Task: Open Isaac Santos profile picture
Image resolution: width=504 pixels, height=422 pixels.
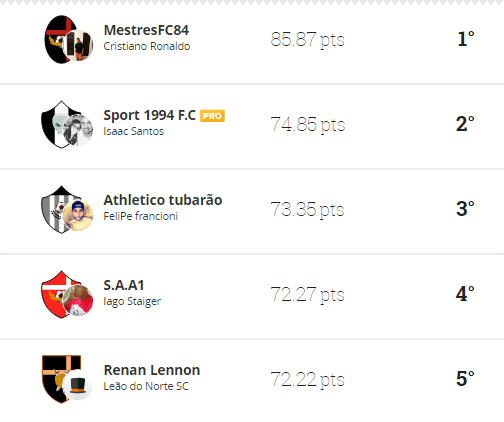Action: 78,130
